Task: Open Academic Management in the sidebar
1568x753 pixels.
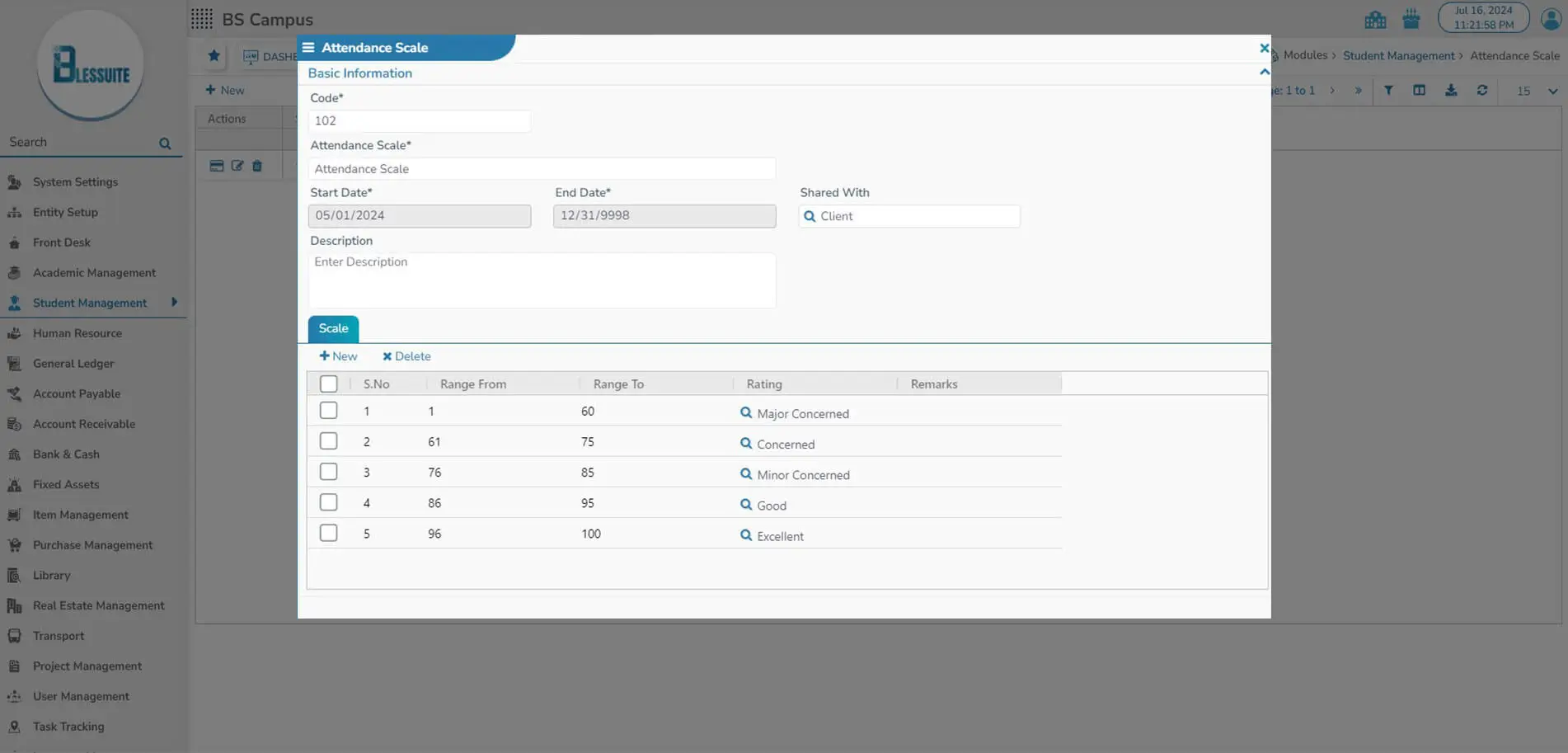Action: click(94, 273)
